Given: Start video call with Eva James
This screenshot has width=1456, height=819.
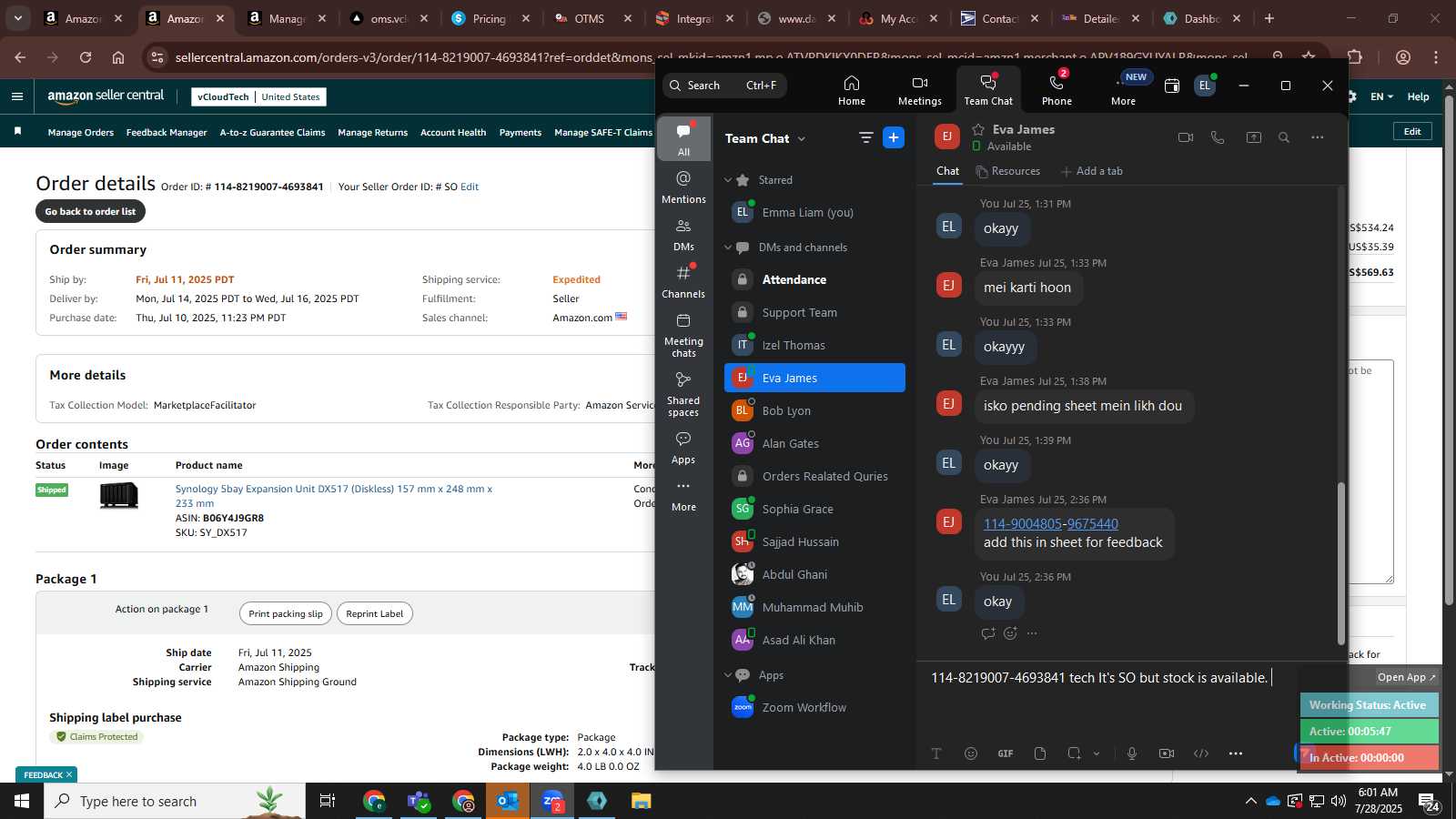Looking at the screenshot, I should (1185, 137).
